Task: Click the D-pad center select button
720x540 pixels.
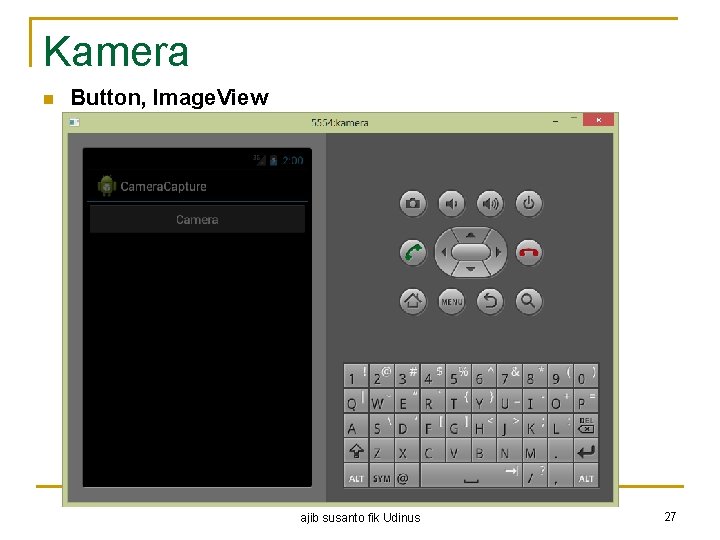Action: pos(471,252)
